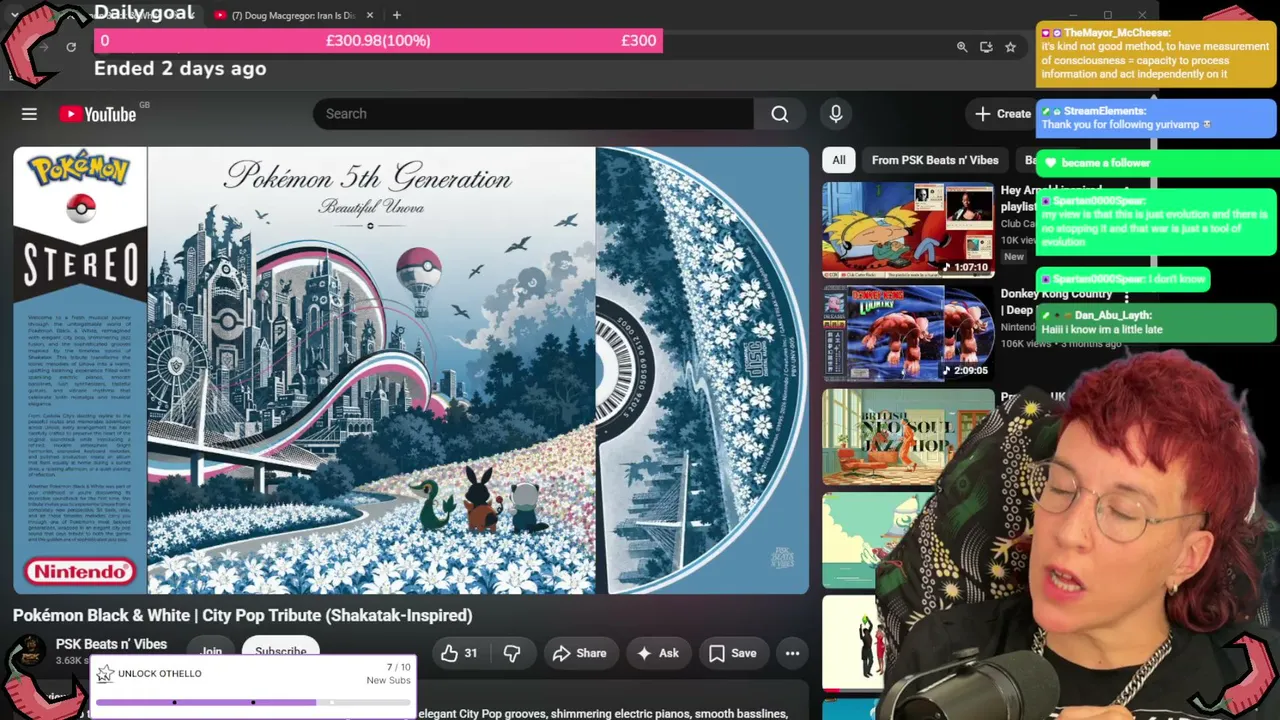Click the Join channel membership button
1280x720 pixels.
coord(211,651)
